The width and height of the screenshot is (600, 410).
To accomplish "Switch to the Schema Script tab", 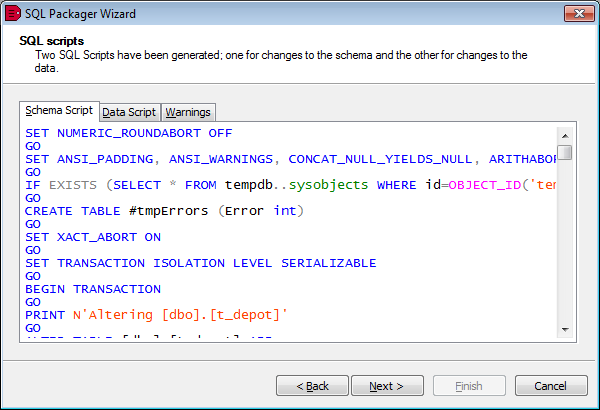I will (59, 111).
